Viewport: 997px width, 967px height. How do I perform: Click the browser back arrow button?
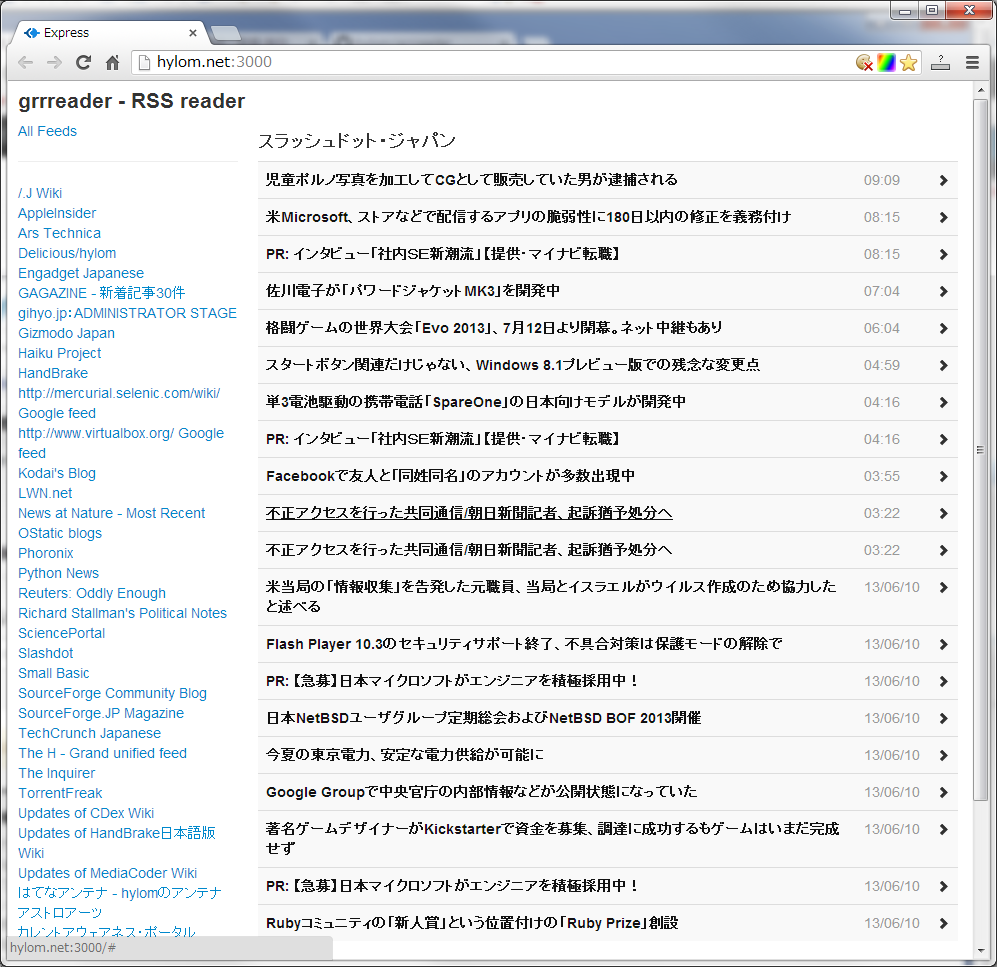pyautogui.click(x=26, y=62)
